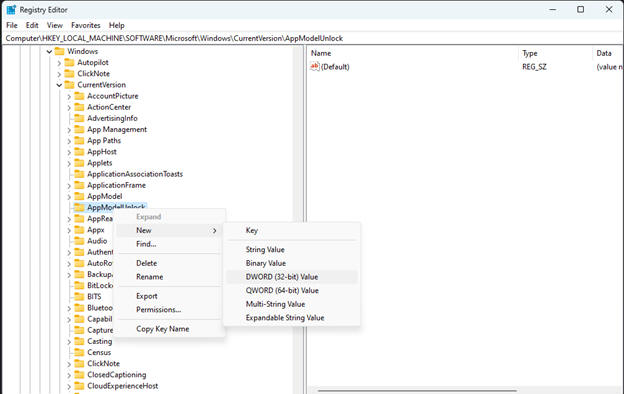624x394 pixels.
Task: Click the Registry Editor app icon in title bar
Action: (x=11, y=10)
